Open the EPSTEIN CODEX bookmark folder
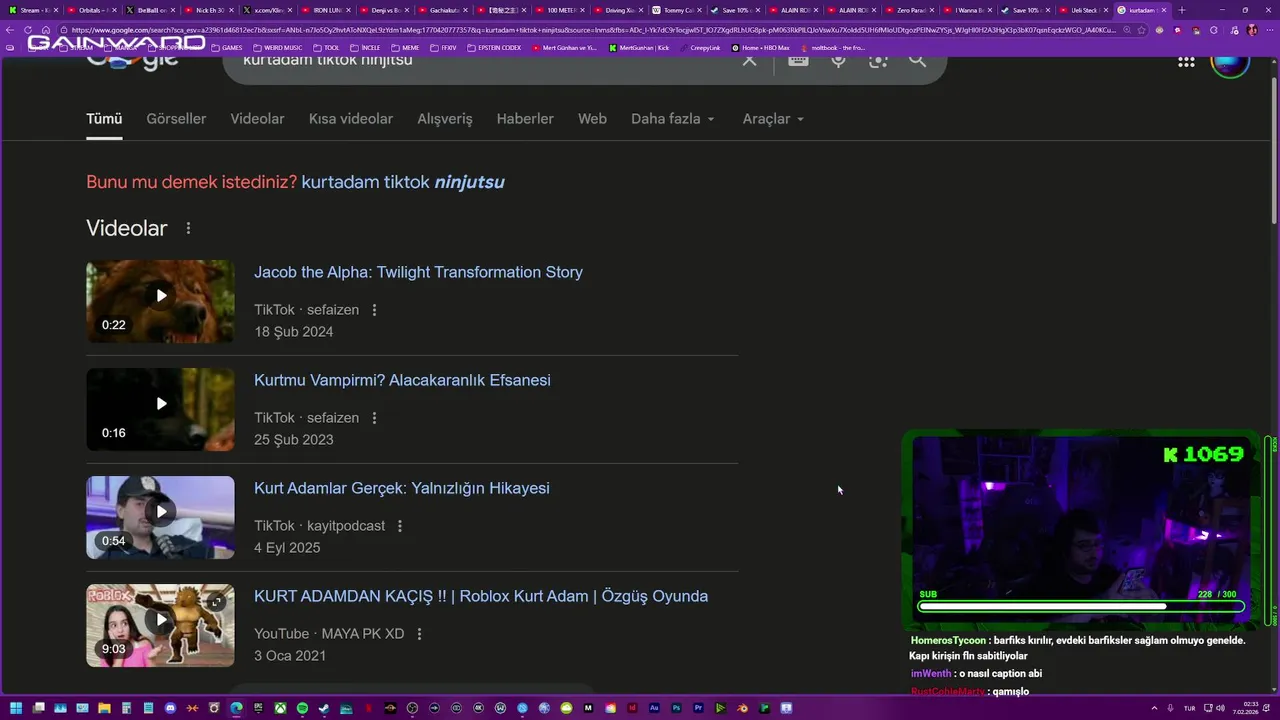The image size is (1280, 720). 493,47
